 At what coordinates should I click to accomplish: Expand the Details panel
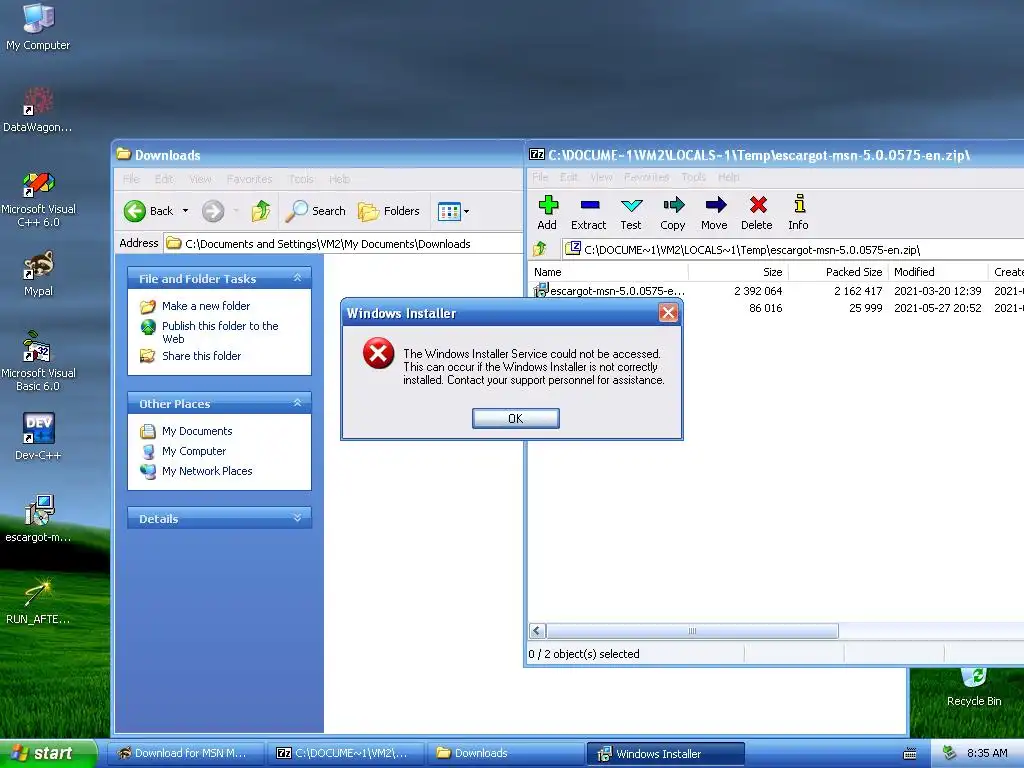[x=298, y=518]
